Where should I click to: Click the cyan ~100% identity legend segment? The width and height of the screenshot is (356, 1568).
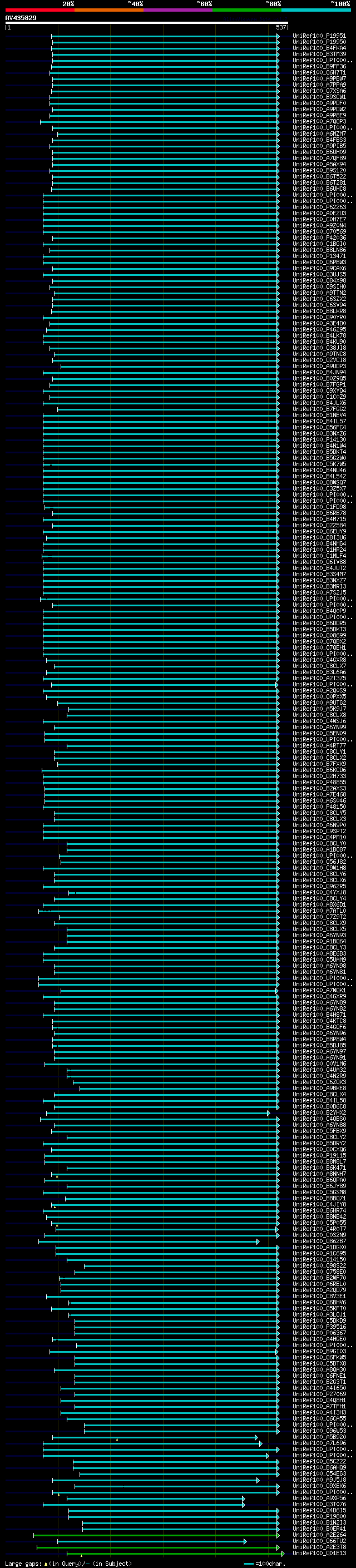click(x=316, y=10)
